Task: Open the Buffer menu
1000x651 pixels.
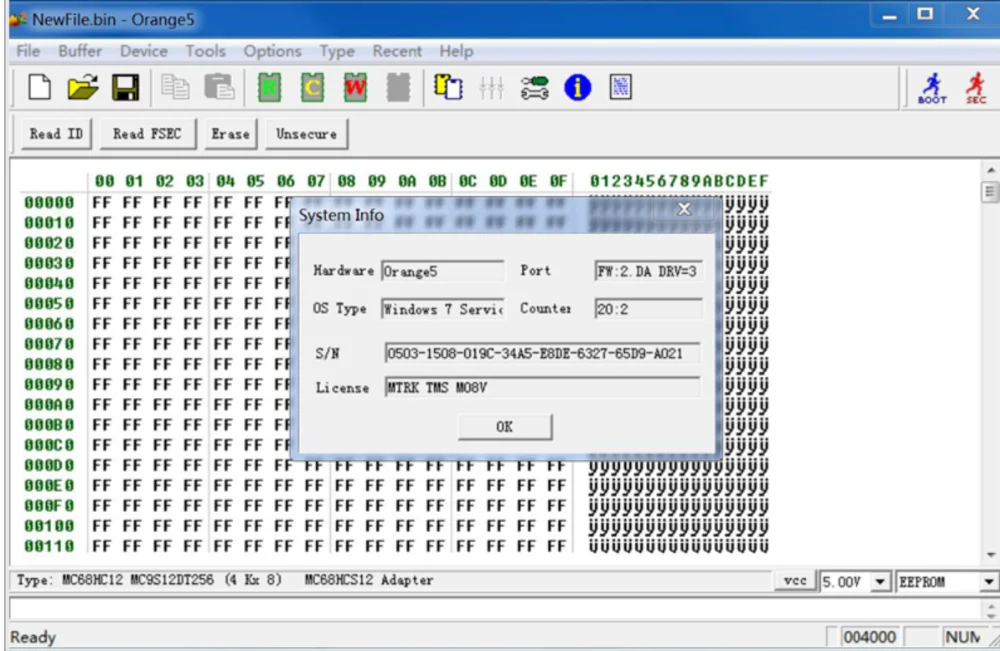Action: (x=80, y=51)
